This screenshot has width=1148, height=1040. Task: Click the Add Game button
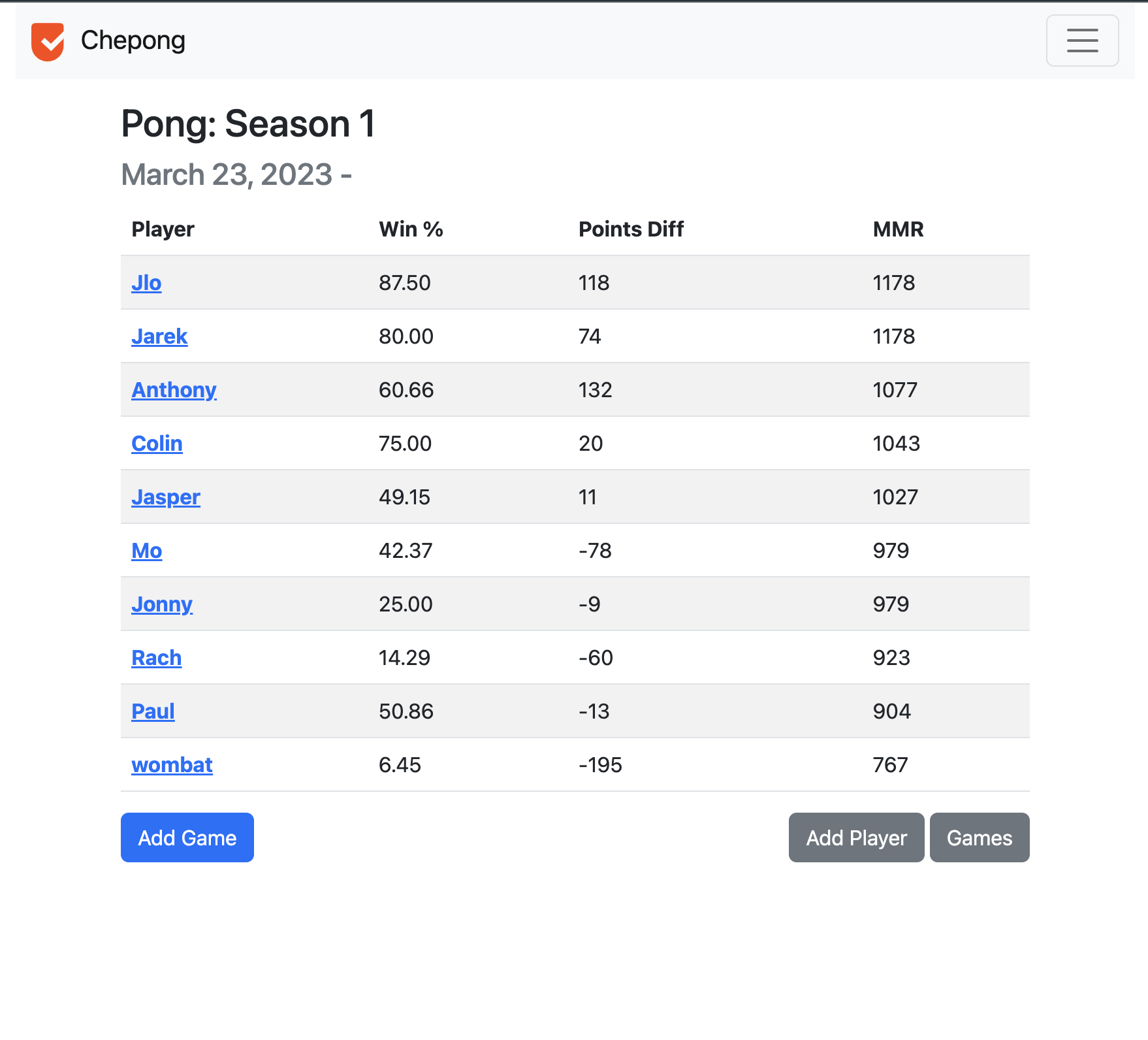click(187, 837)
